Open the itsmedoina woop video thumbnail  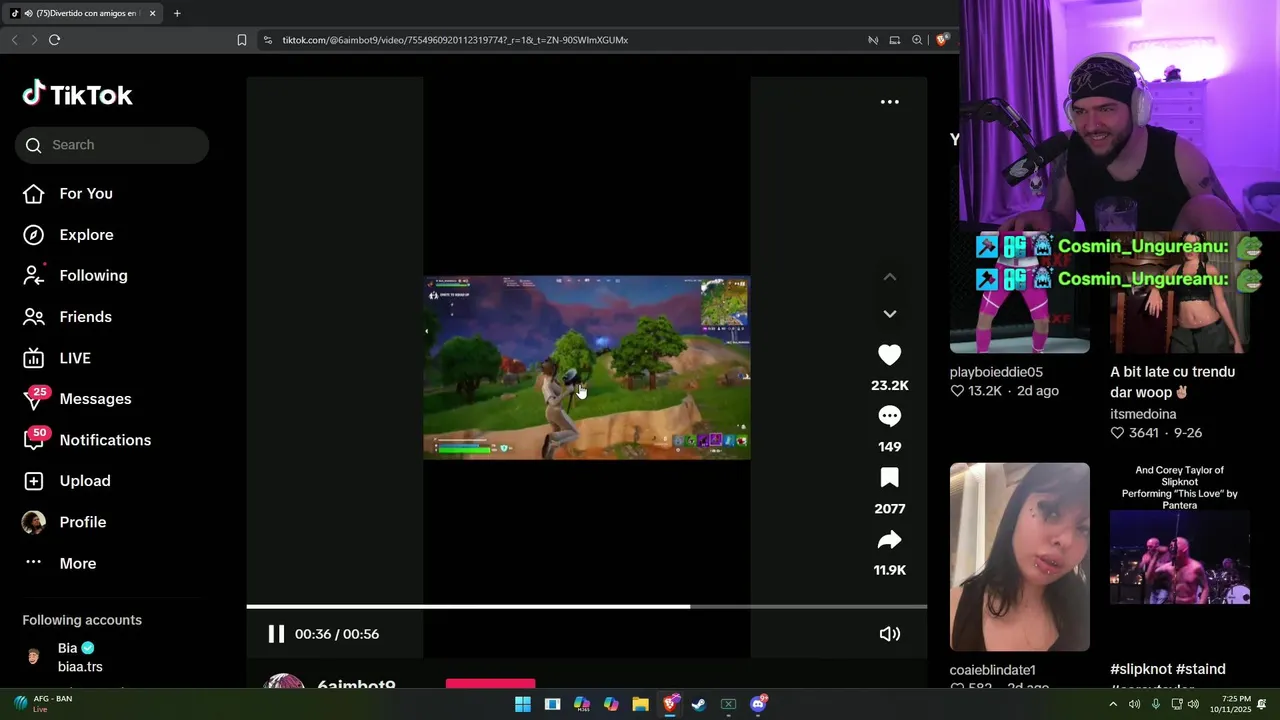point(1180,292)
